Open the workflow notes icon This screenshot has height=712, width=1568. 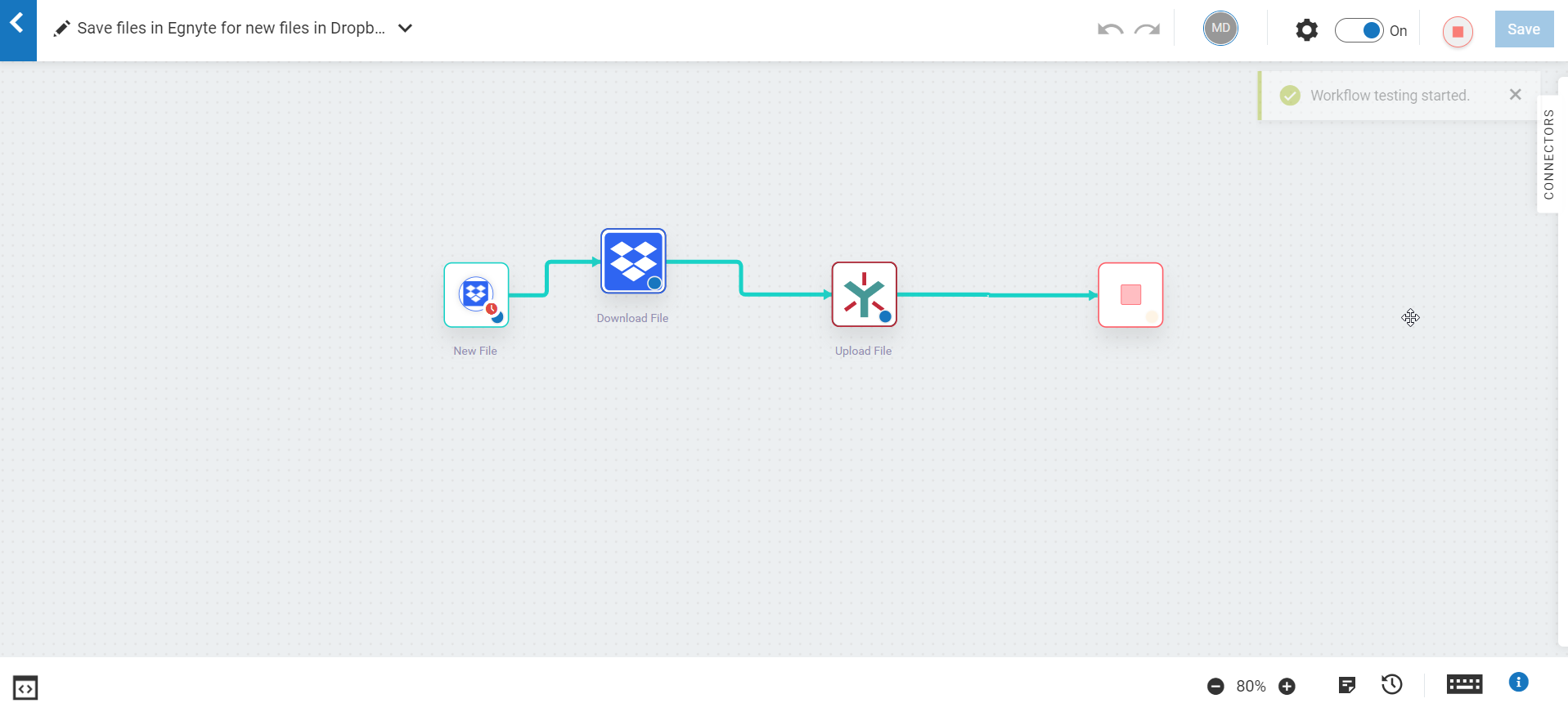[x=1346, y=685]
